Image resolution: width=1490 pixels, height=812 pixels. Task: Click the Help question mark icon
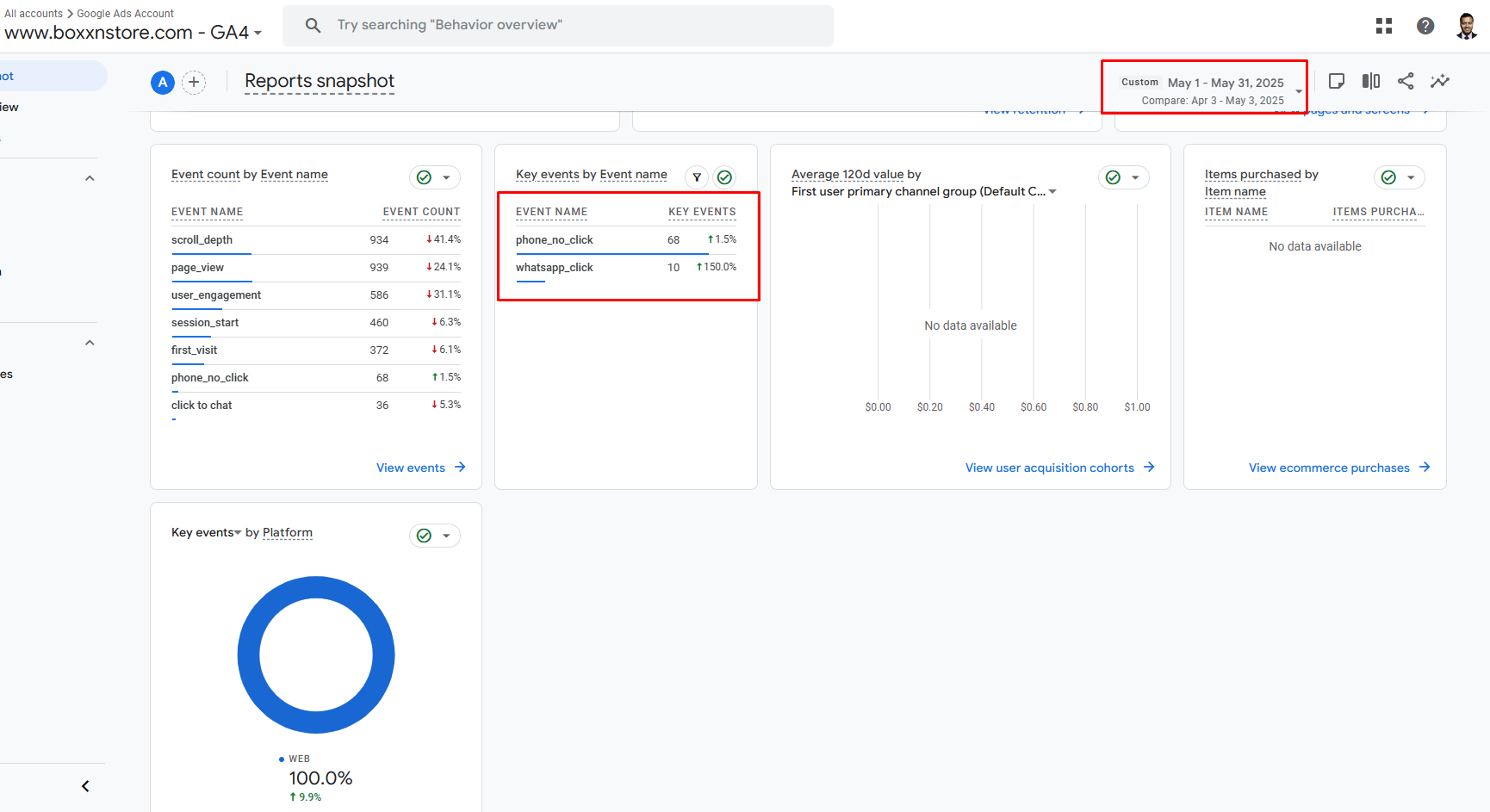tap(1425, 26)
